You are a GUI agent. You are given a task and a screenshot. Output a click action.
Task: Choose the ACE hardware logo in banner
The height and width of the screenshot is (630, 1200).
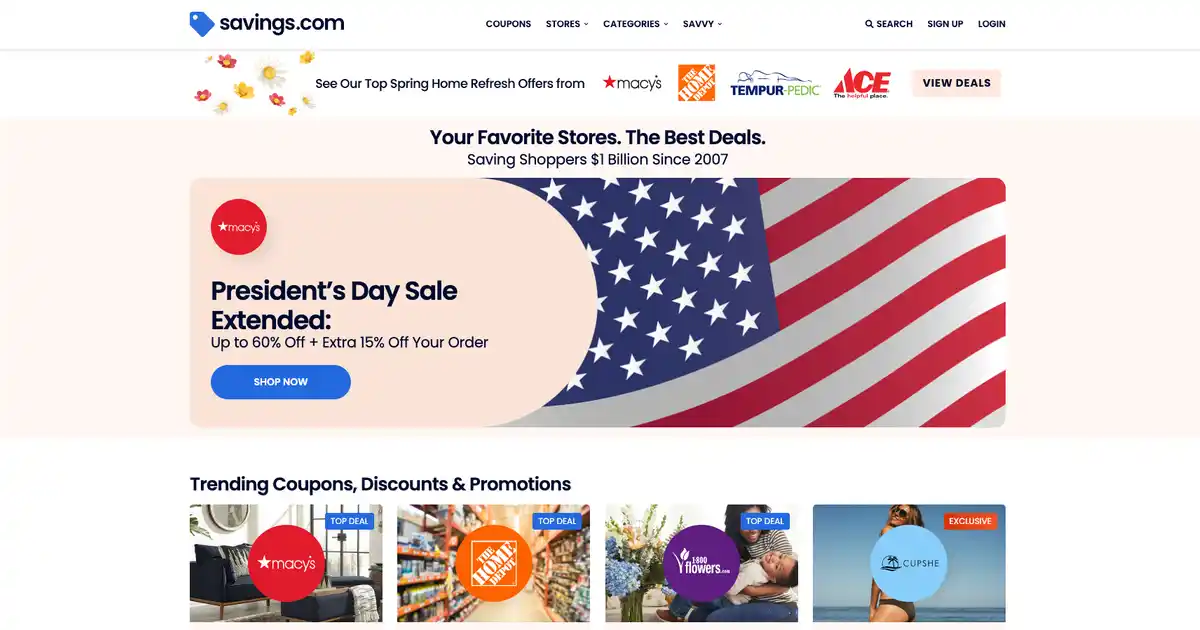(x=862, y=83)
